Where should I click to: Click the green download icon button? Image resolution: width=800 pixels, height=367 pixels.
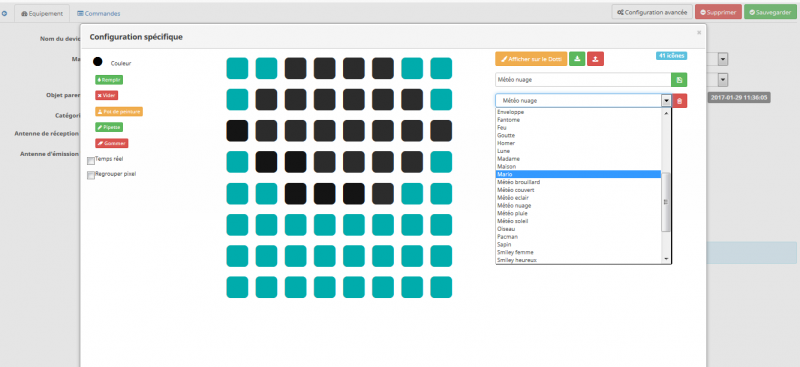click(577, 59)
